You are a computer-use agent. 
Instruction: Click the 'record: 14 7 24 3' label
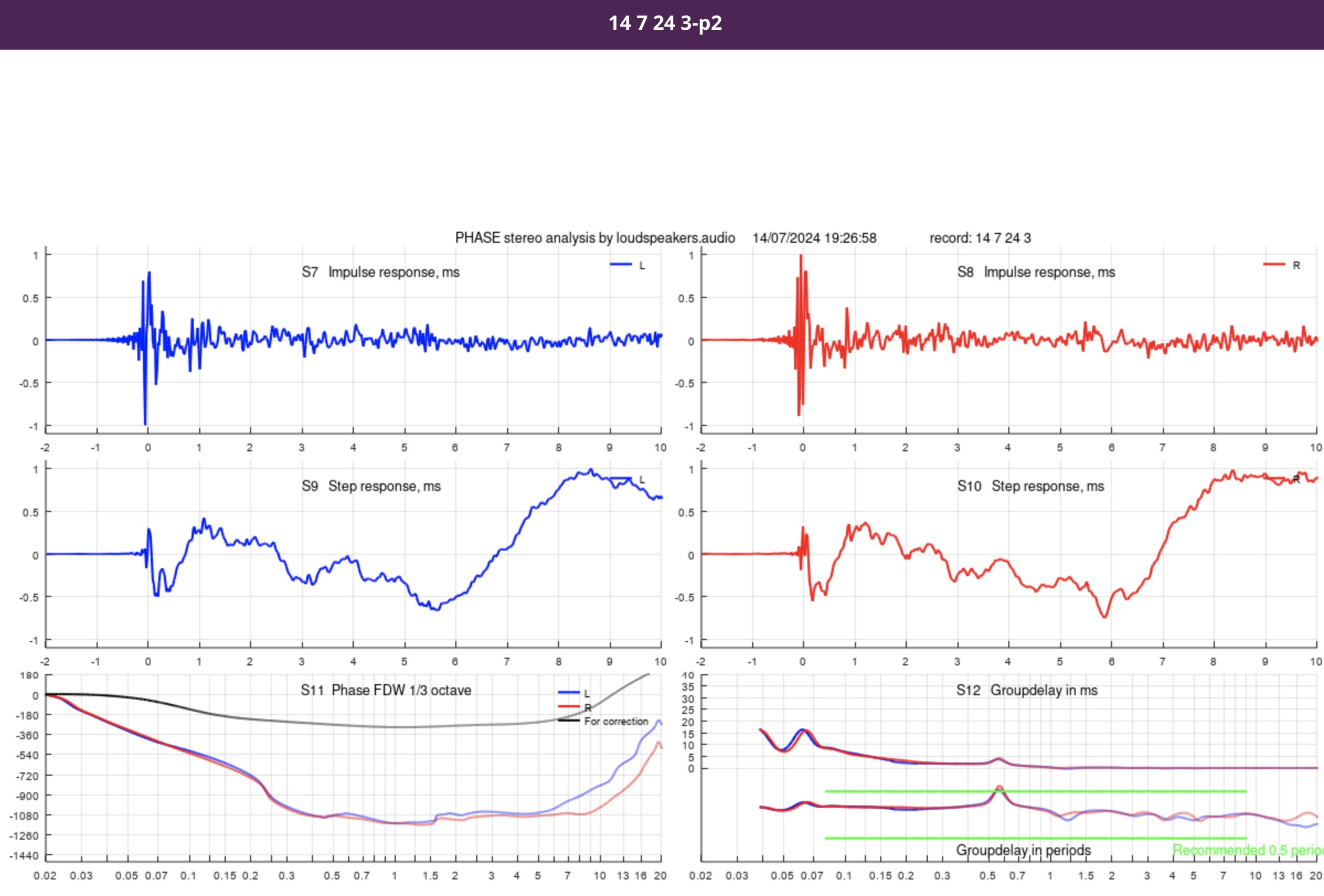tap(980, 238)
